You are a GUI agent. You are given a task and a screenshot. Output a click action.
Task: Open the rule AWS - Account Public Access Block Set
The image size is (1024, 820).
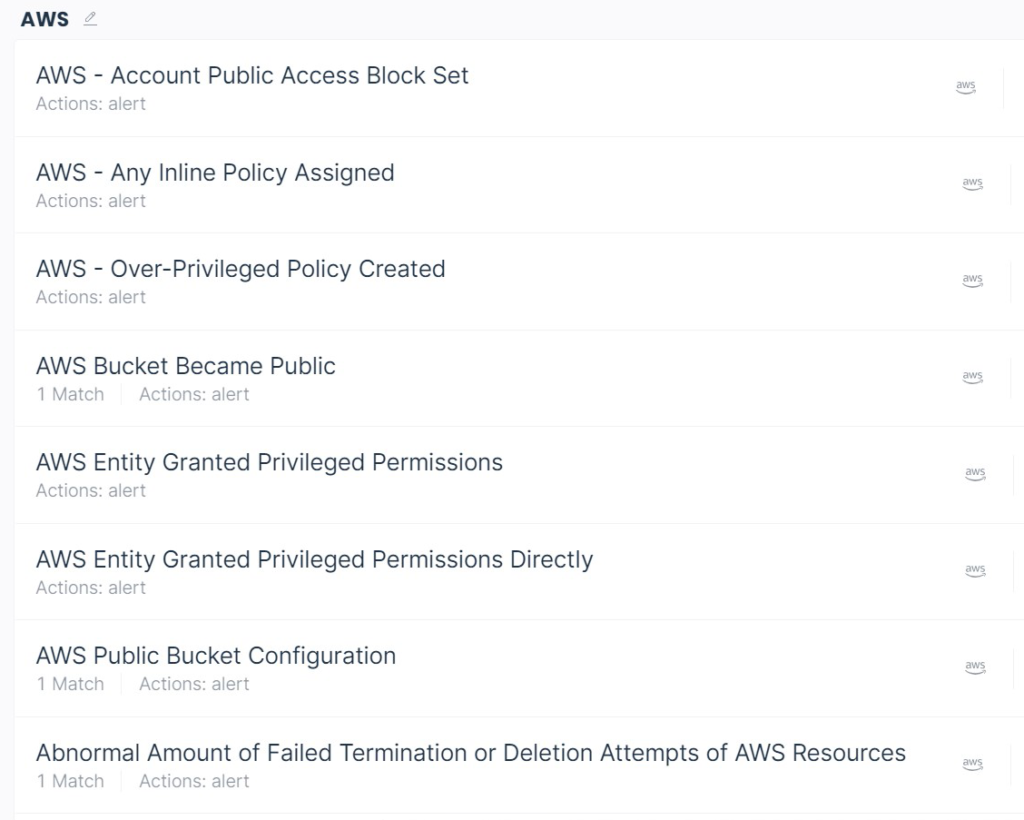[251, 75]
